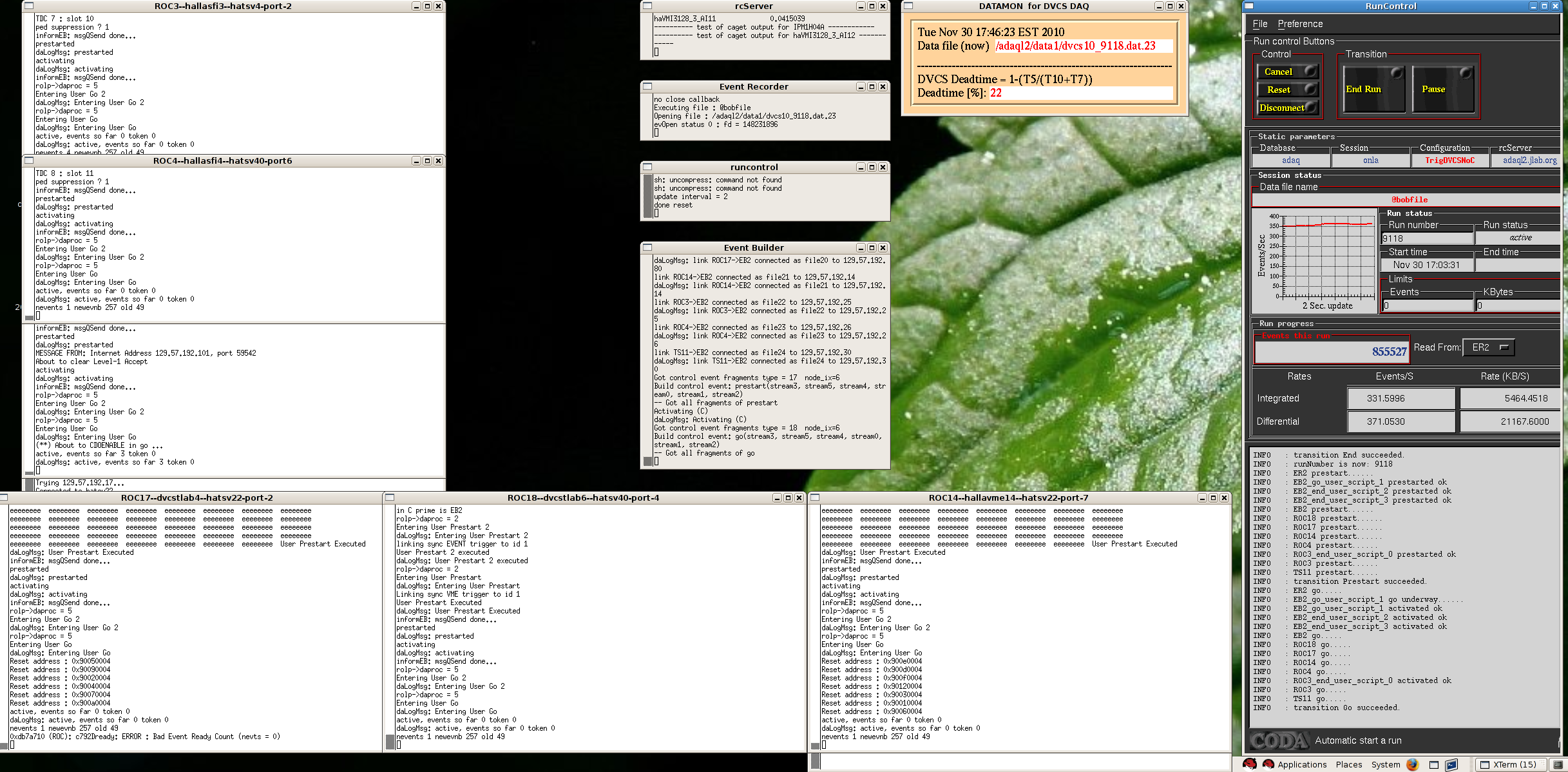The image size is (1568, 772).
Task: Click the Pause transition button
Action: tap(1443, 89)
